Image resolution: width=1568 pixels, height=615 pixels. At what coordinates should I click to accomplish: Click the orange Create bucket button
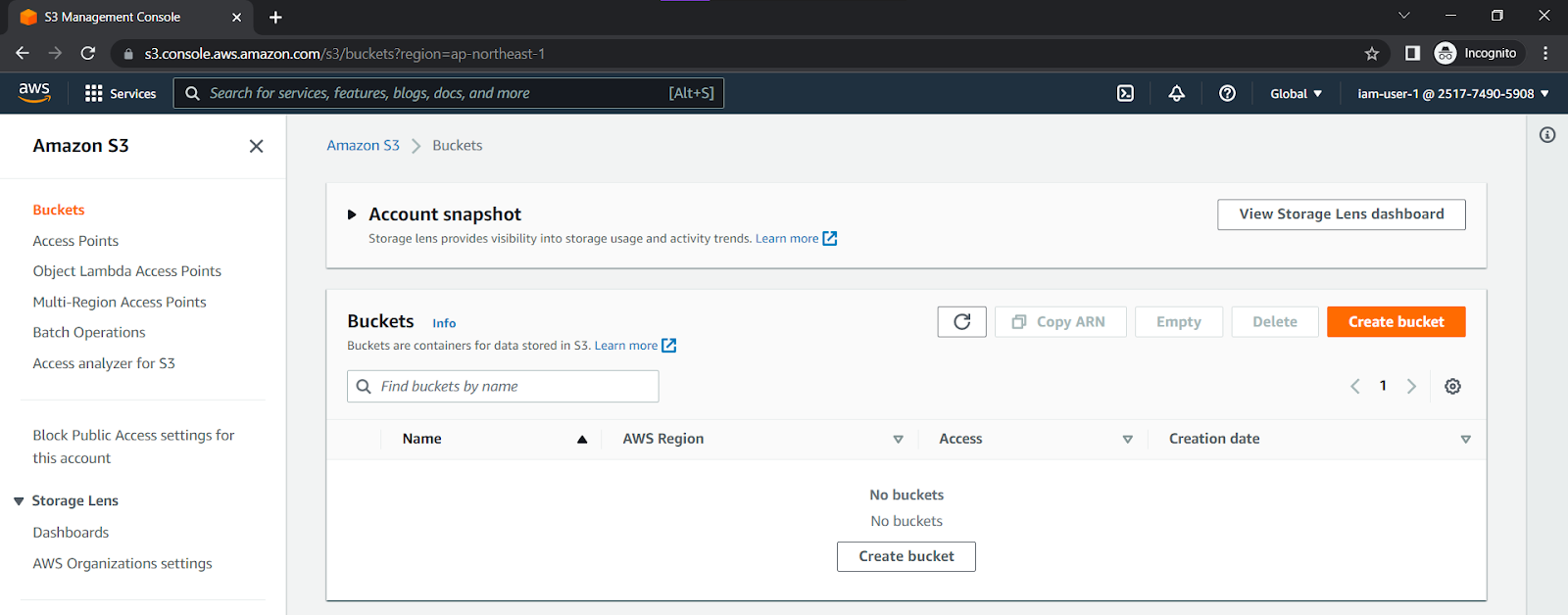[1396, 321]
